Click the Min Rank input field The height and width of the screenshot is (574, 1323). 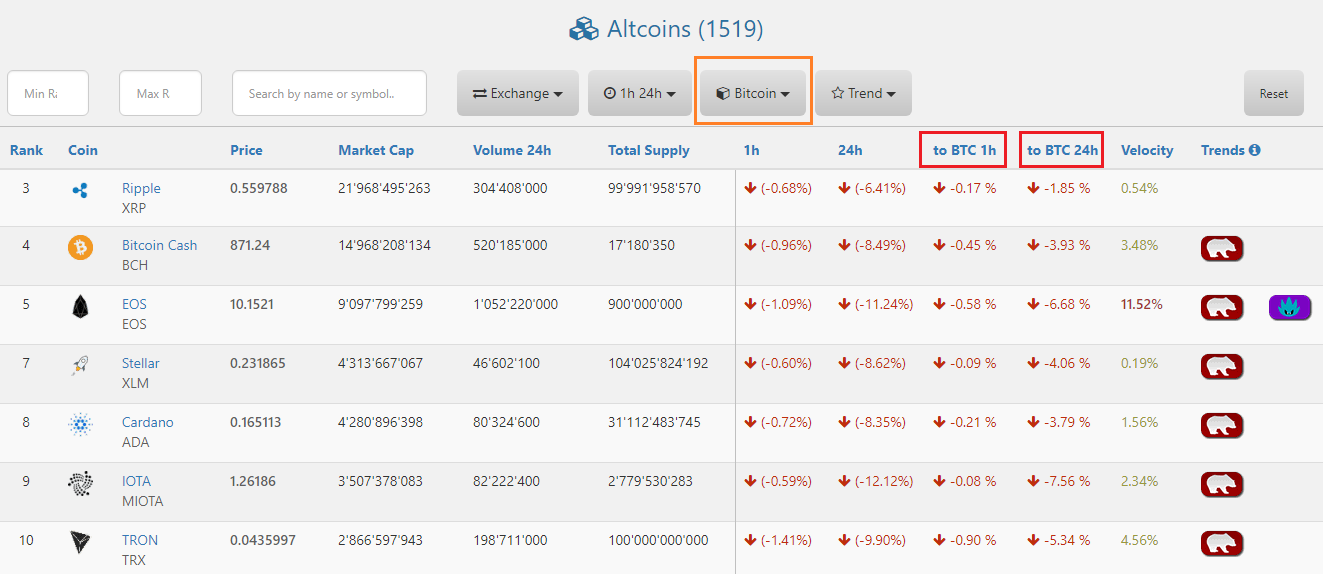click(48, 93)
